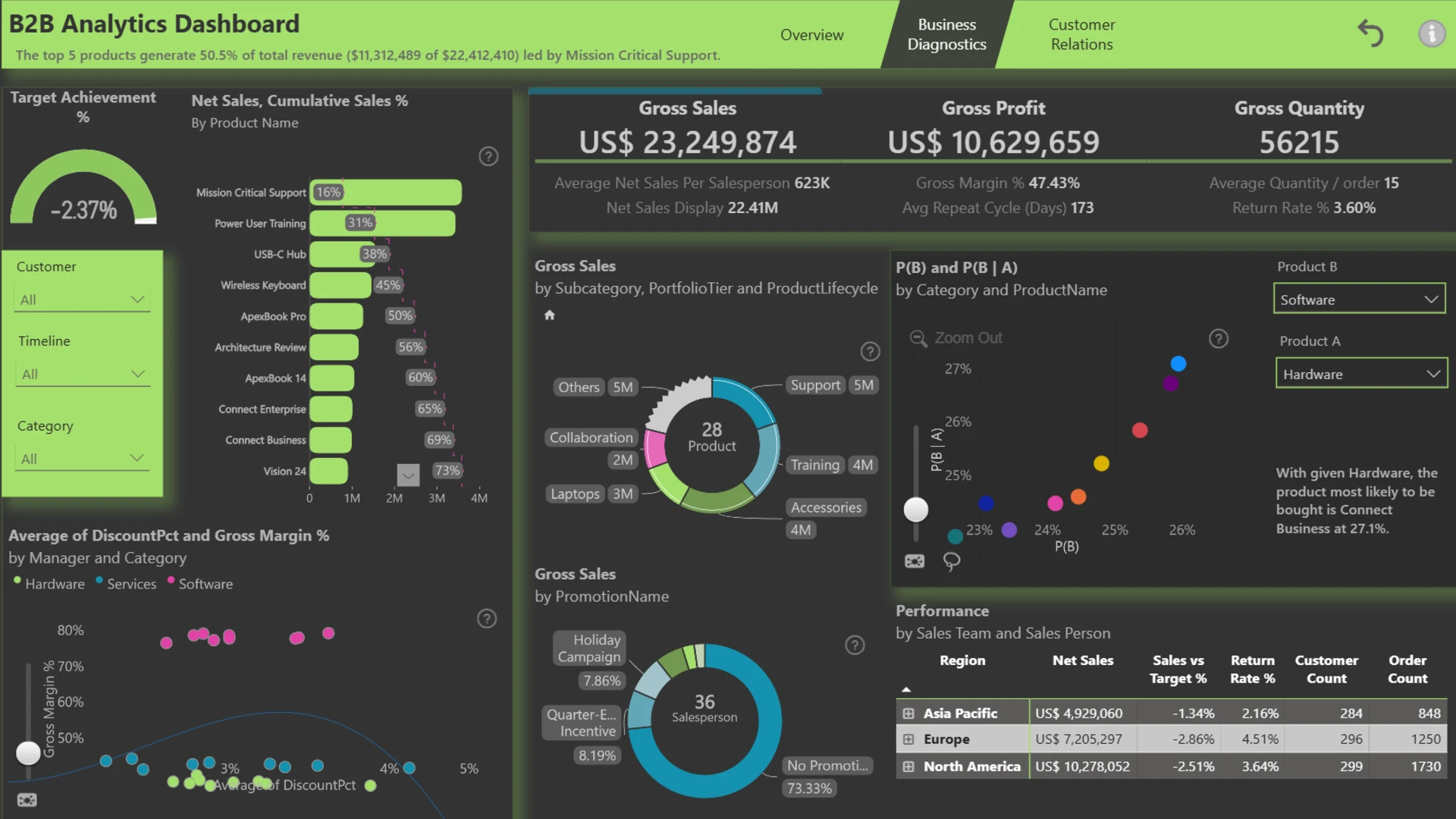
Task: Click the Accessories label on the product donut
Action: tap(826, 507)
